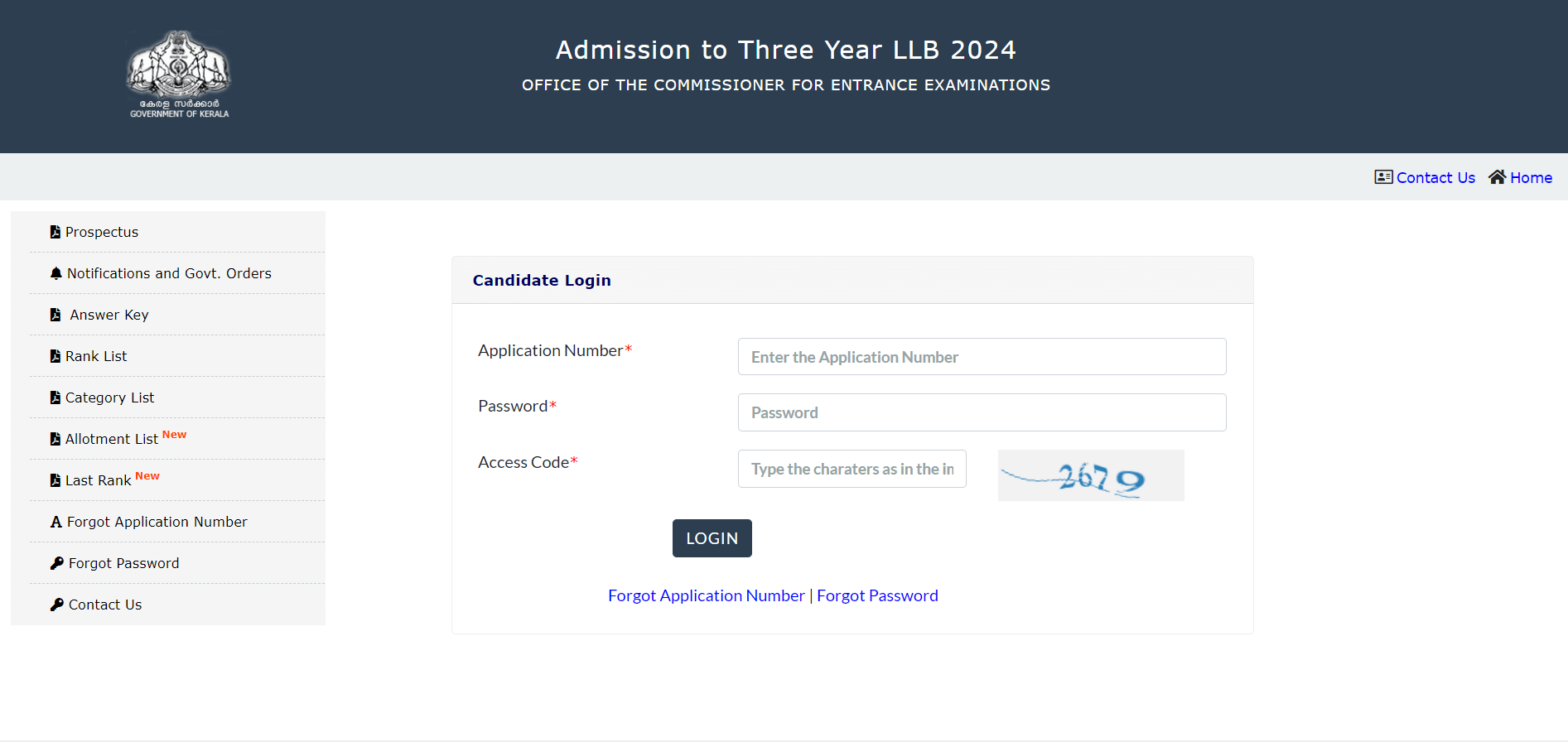
Task: Open the Forgot Application Number link
Action: [x=706, y=595]
